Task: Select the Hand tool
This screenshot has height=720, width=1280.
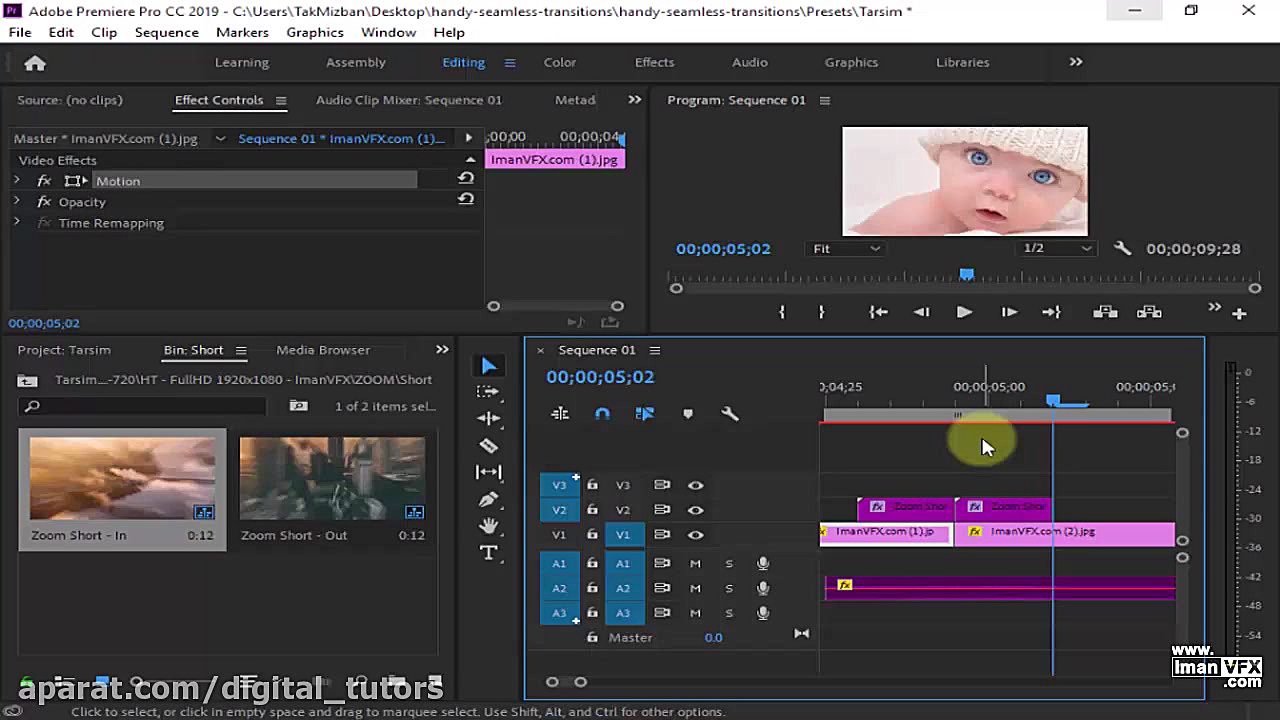Action: 489,525
